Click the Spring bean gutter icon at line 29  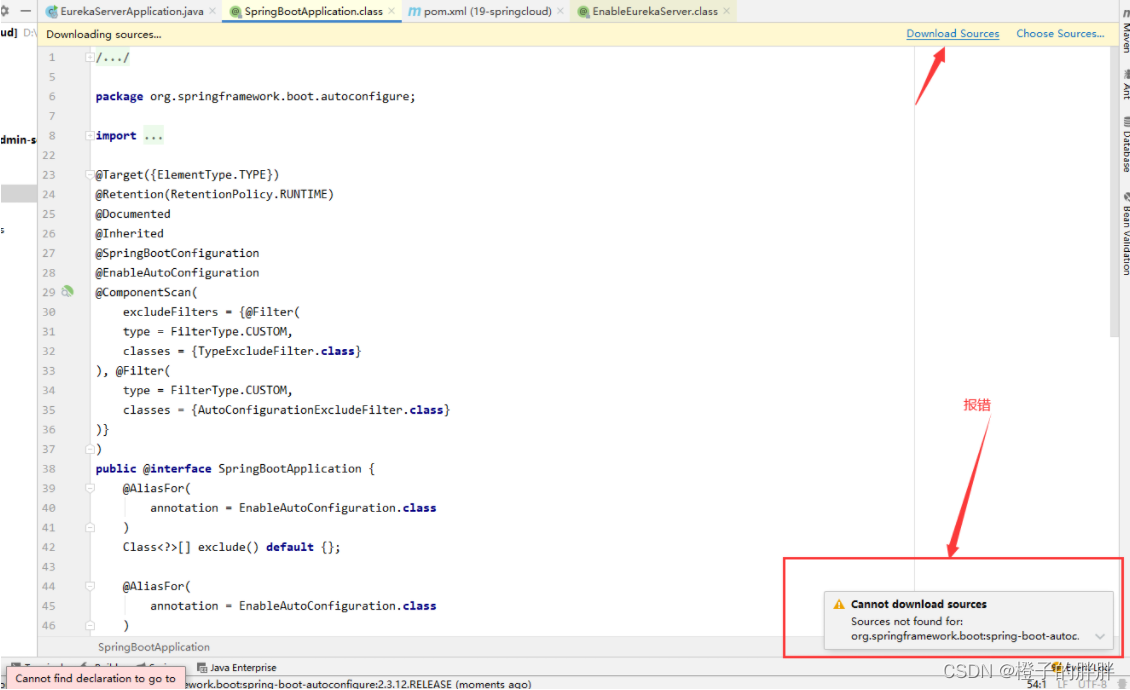coord(67,291)
